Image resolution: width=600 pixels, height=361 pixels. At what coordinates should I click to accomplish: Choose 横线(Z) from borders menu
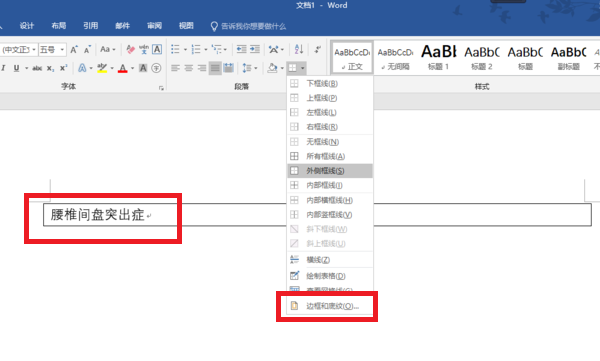point(330,260)
